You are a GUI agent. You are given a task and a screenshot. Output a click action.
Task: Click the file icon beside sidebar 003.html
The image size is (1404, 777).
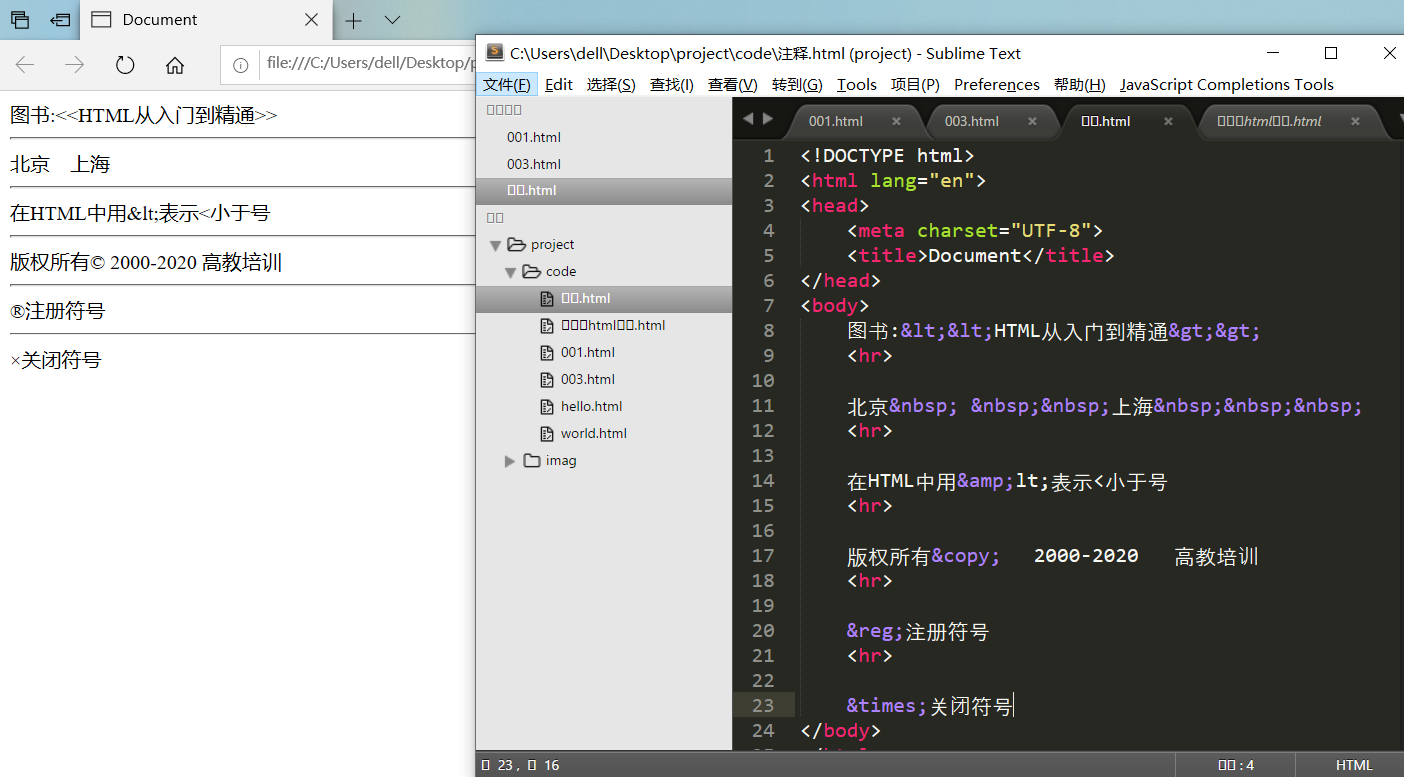click(546, 379)
